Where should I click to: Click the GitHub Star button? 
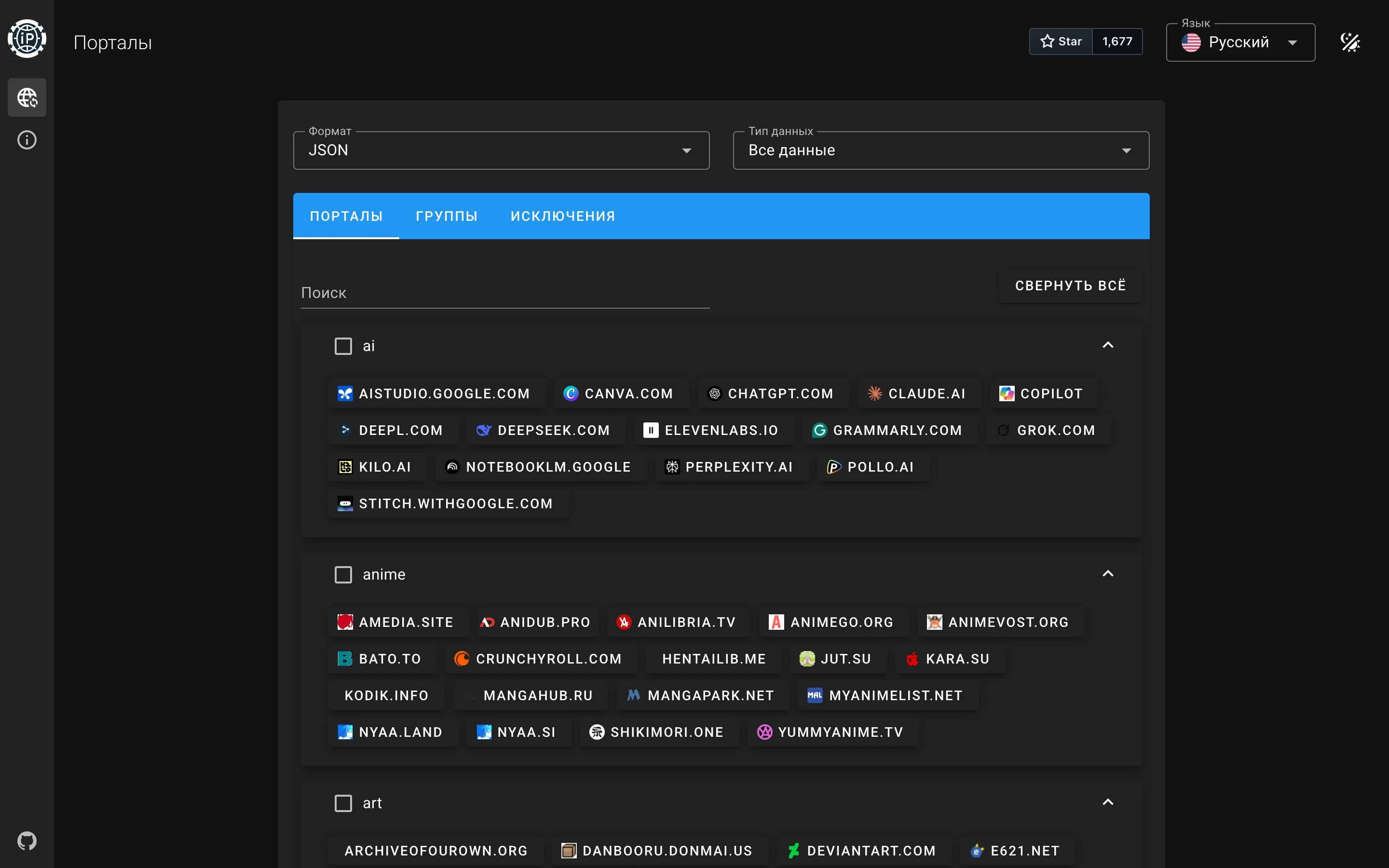[1061, 41]
